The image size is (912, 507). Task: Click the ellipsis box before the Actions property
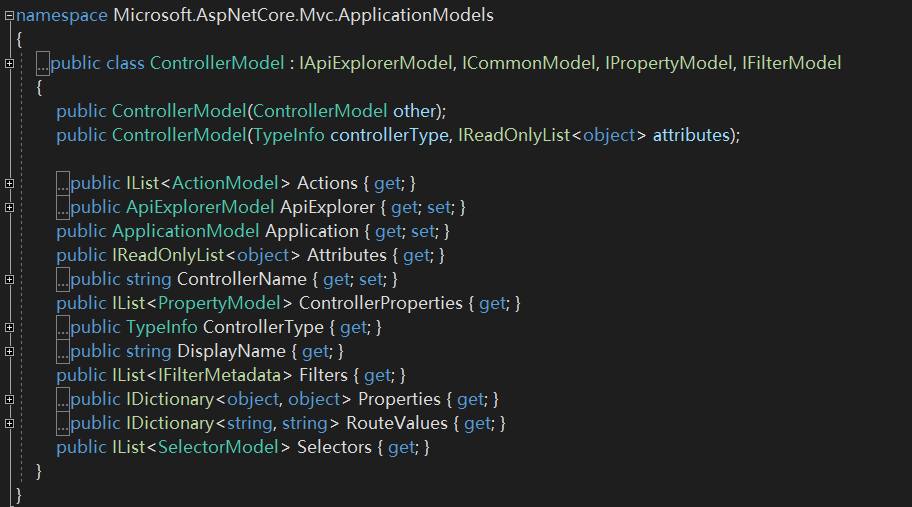tap(63, 183)
